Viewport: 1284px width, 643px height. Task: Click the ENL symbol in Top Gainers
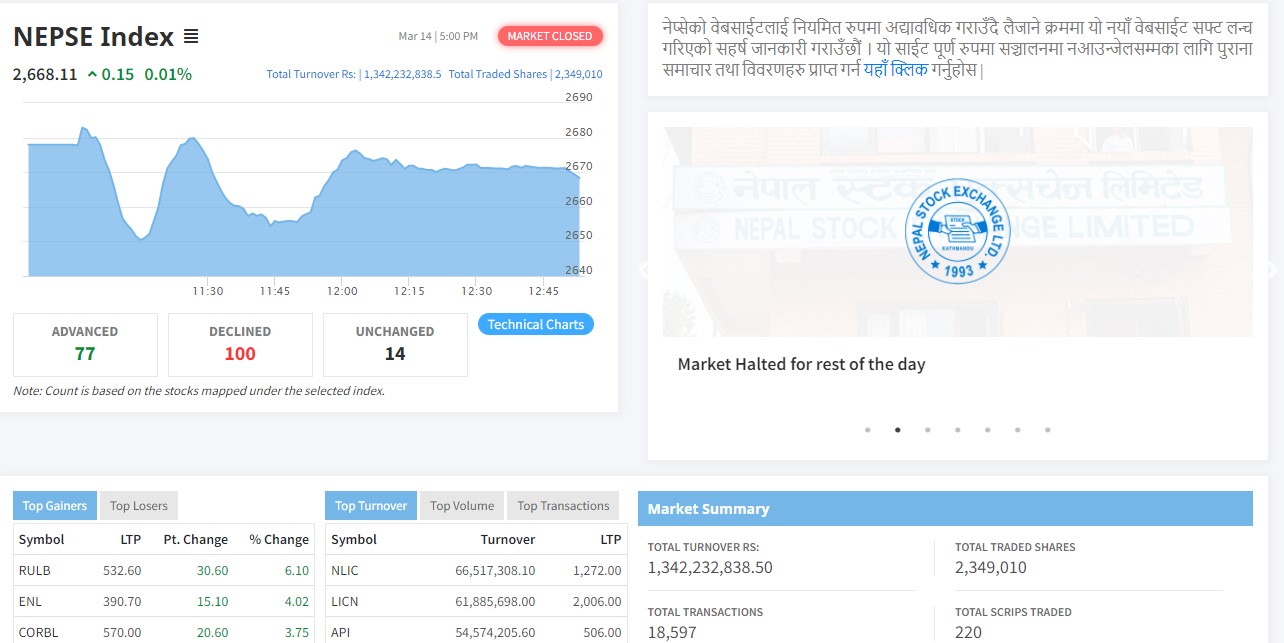(30, 601)
